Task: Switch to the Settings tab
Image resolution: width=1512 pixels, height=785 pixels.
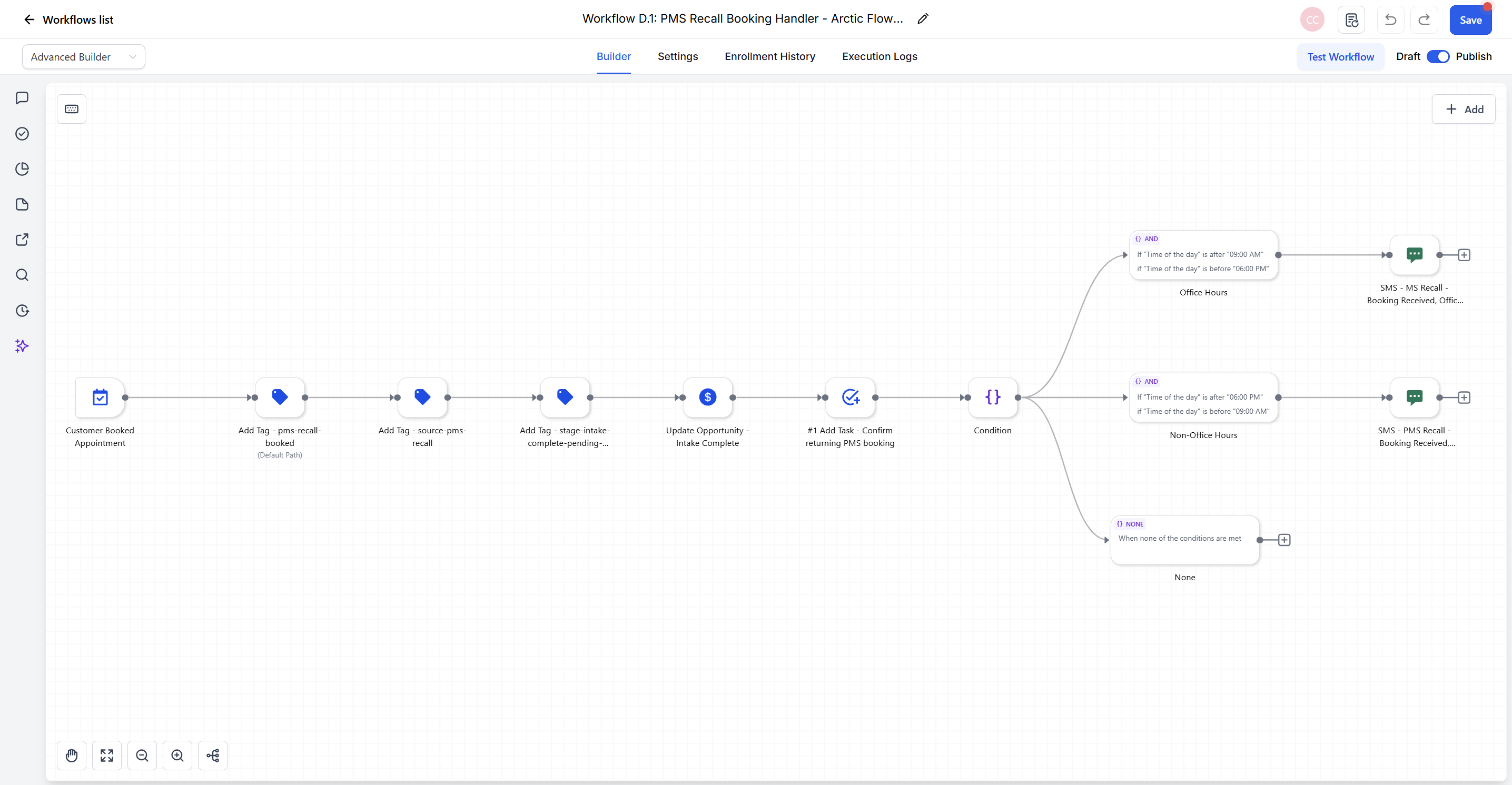Action: (x=677, y=56)
